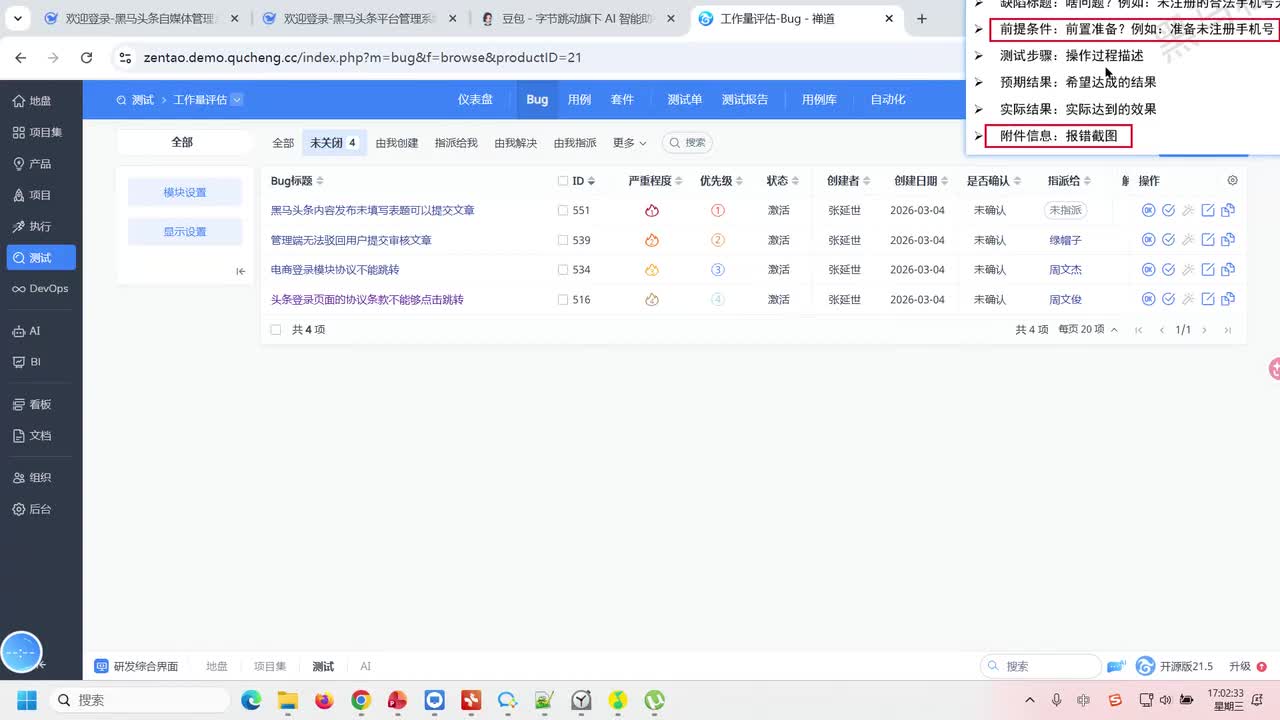Open 文档 in left sidebar
The image size is (1280, 720).
(x=32, y=436)
